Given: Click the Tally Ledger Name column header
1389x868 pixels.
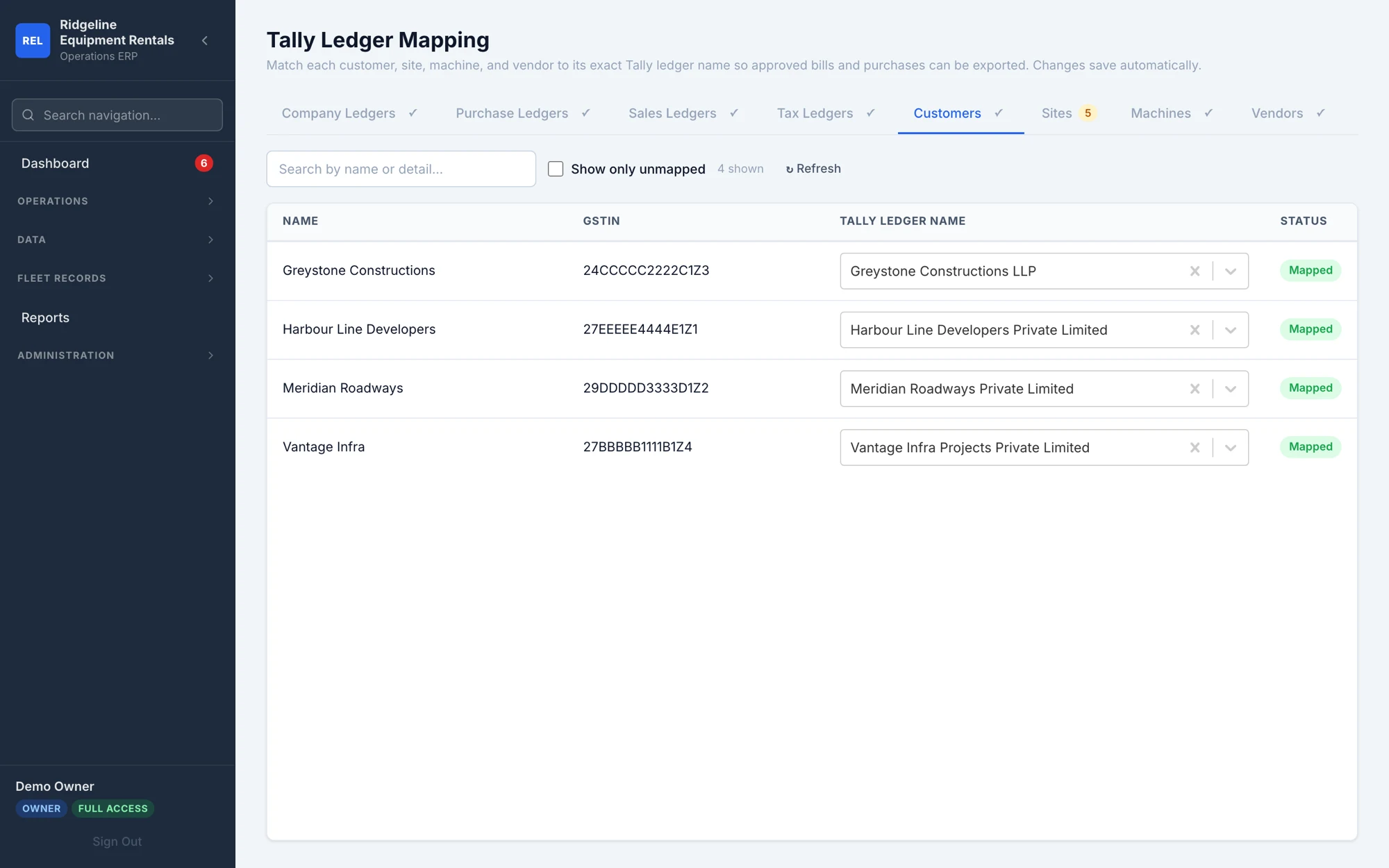Looking at the screenshot, I should click(902, 221).
